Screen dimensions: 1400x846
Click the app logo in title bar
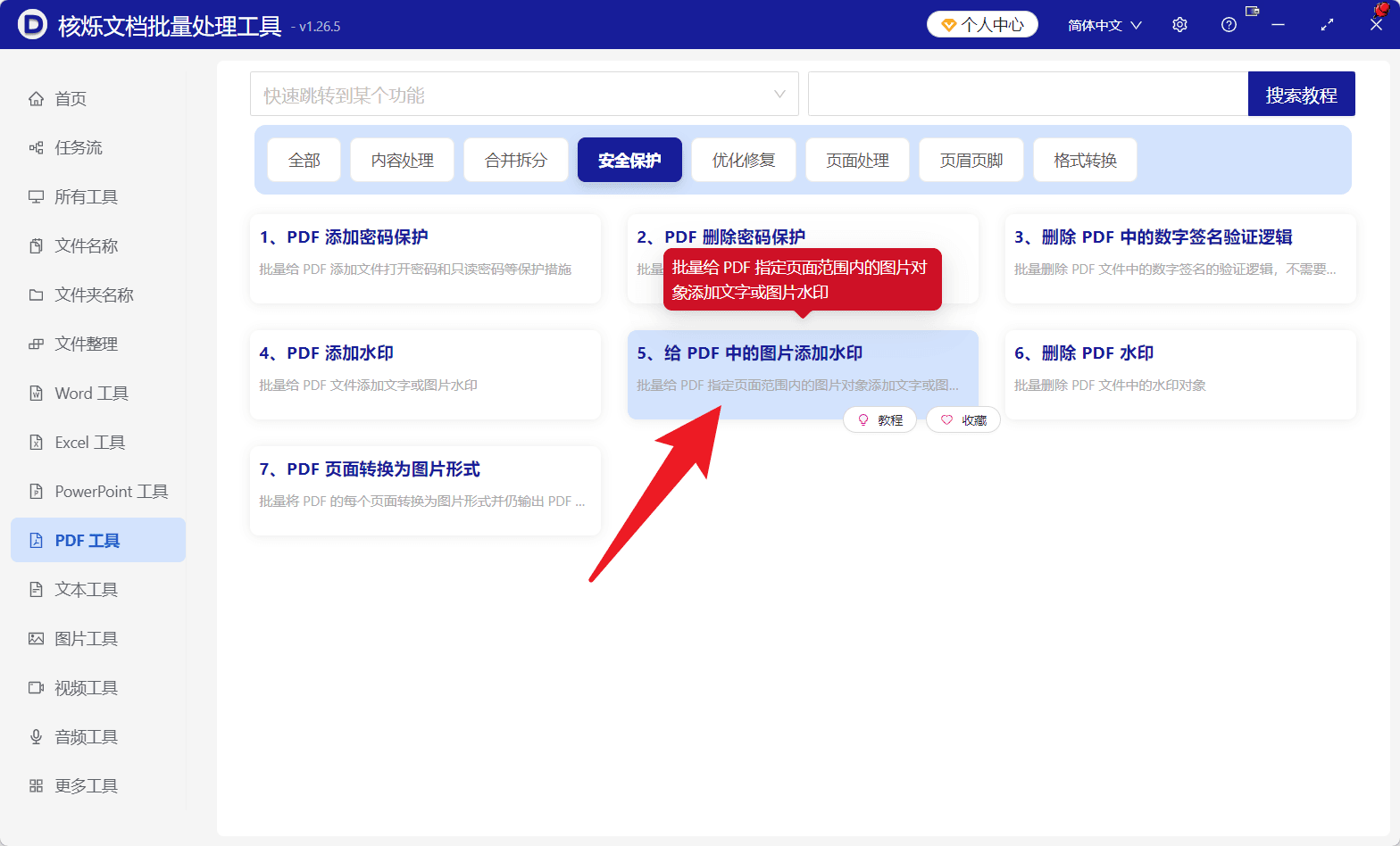click(x=32, y=24)
